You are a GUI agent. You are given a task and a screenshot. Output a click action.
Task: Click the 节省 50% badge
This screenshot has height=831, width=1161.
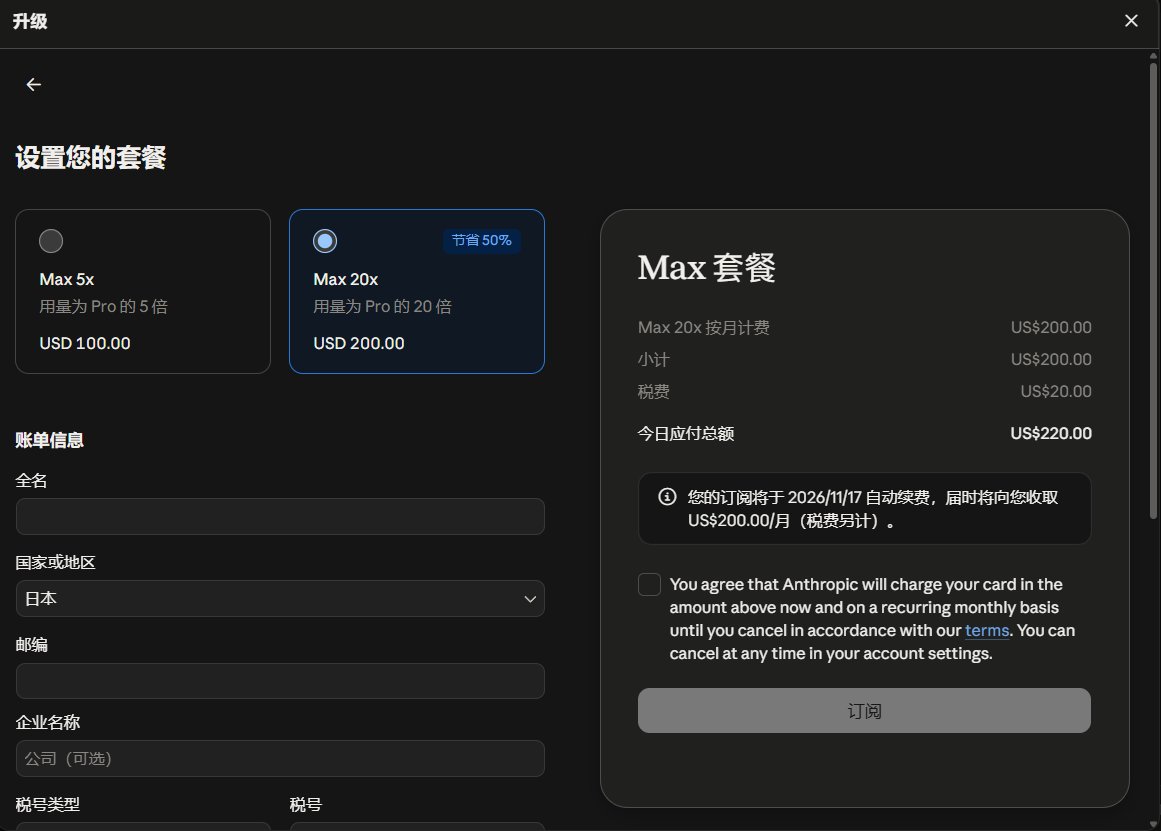point(482,240)
